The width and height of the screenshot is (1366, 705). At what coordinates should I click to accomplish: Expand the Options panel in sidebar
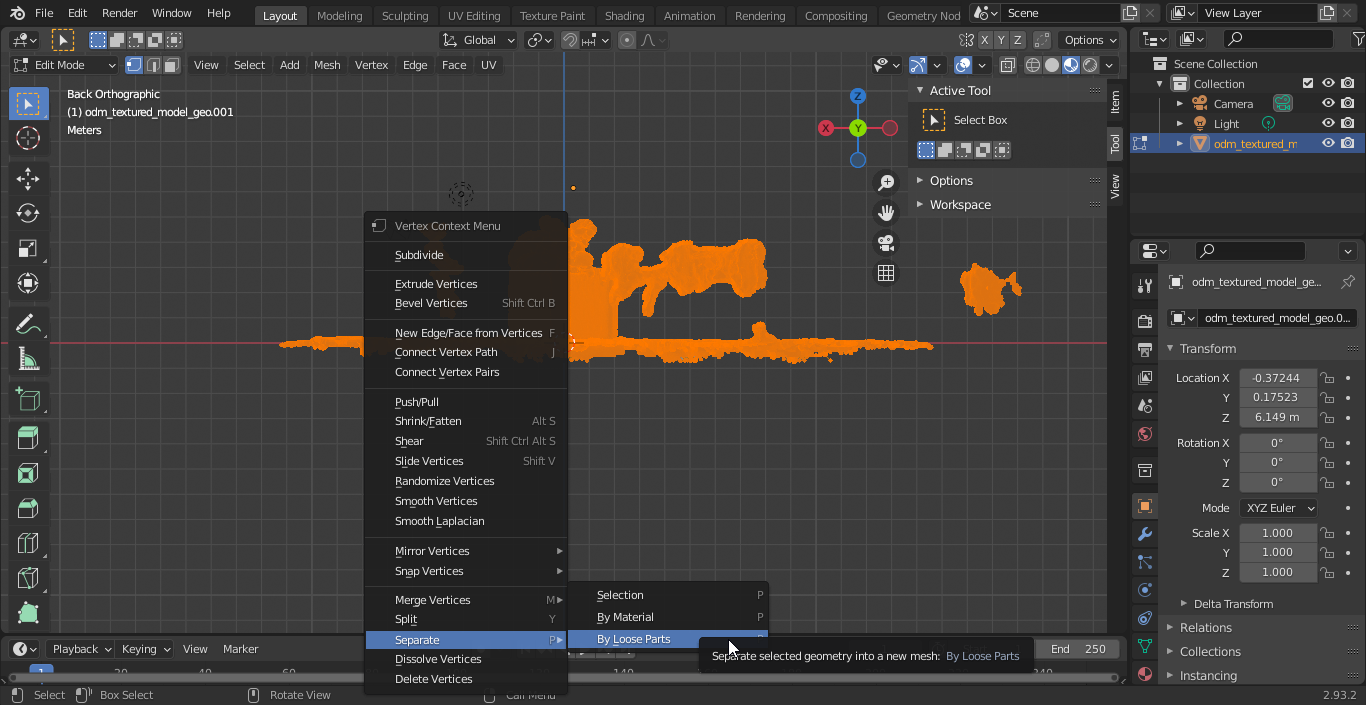950,181
